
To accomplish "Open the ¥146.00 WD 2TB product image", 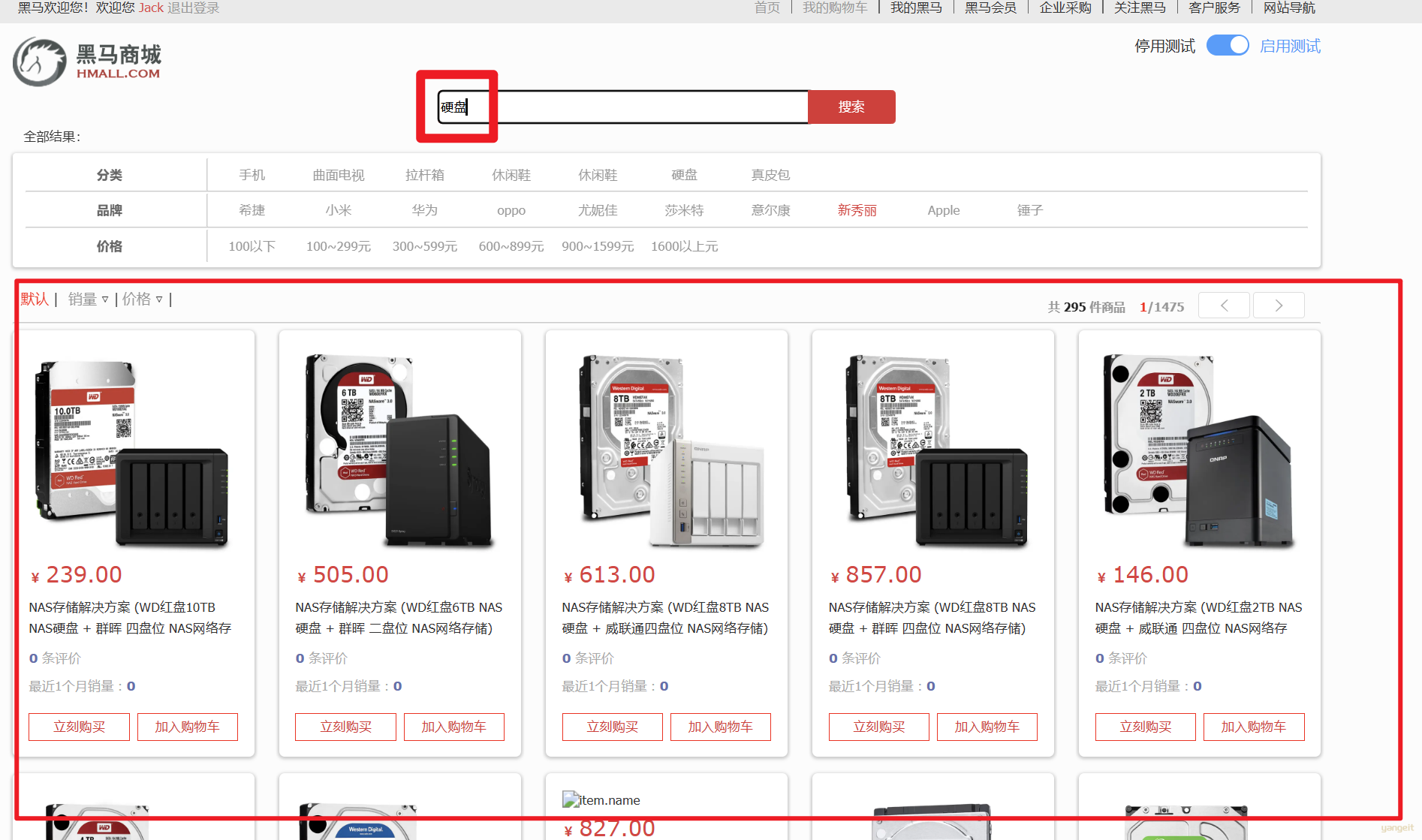I will point(1199,450).
